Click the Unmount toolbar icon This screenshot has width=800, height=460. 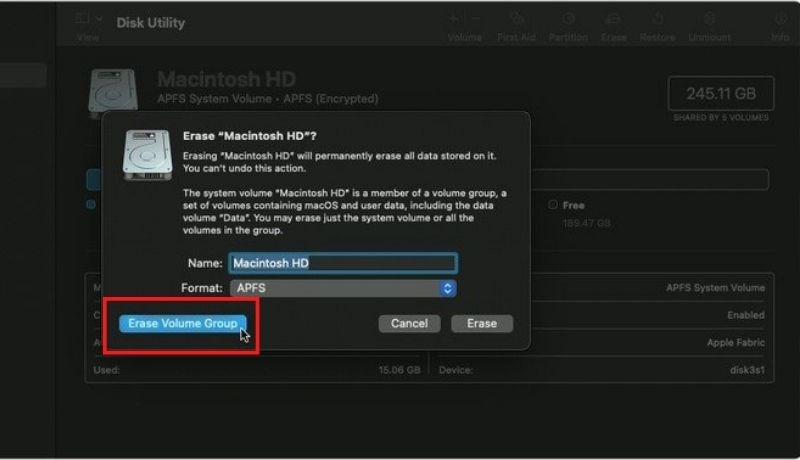(709, 19)
